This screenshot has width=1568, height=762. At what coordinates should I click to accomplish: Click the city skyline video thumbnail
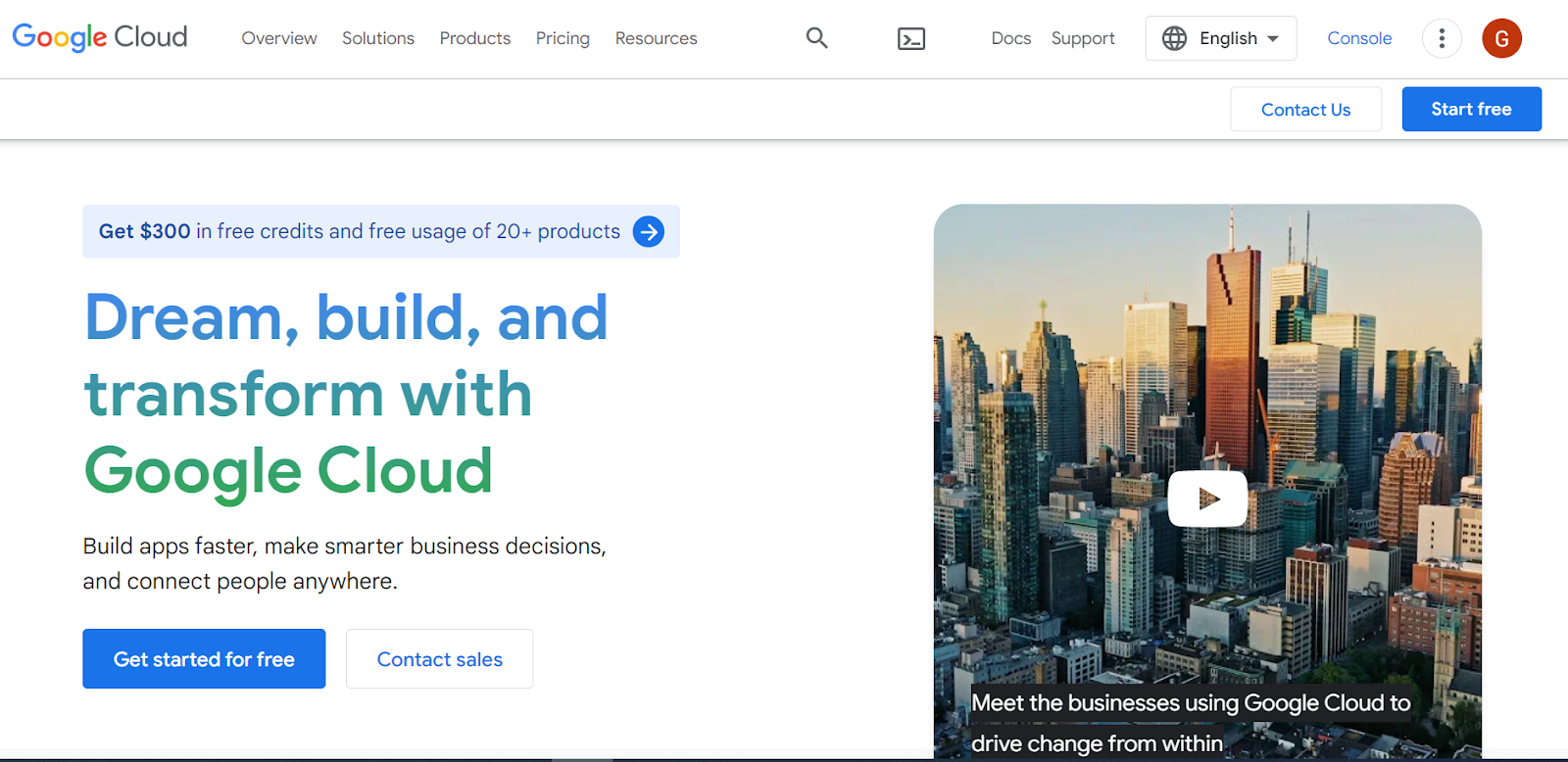point(1207,480)
